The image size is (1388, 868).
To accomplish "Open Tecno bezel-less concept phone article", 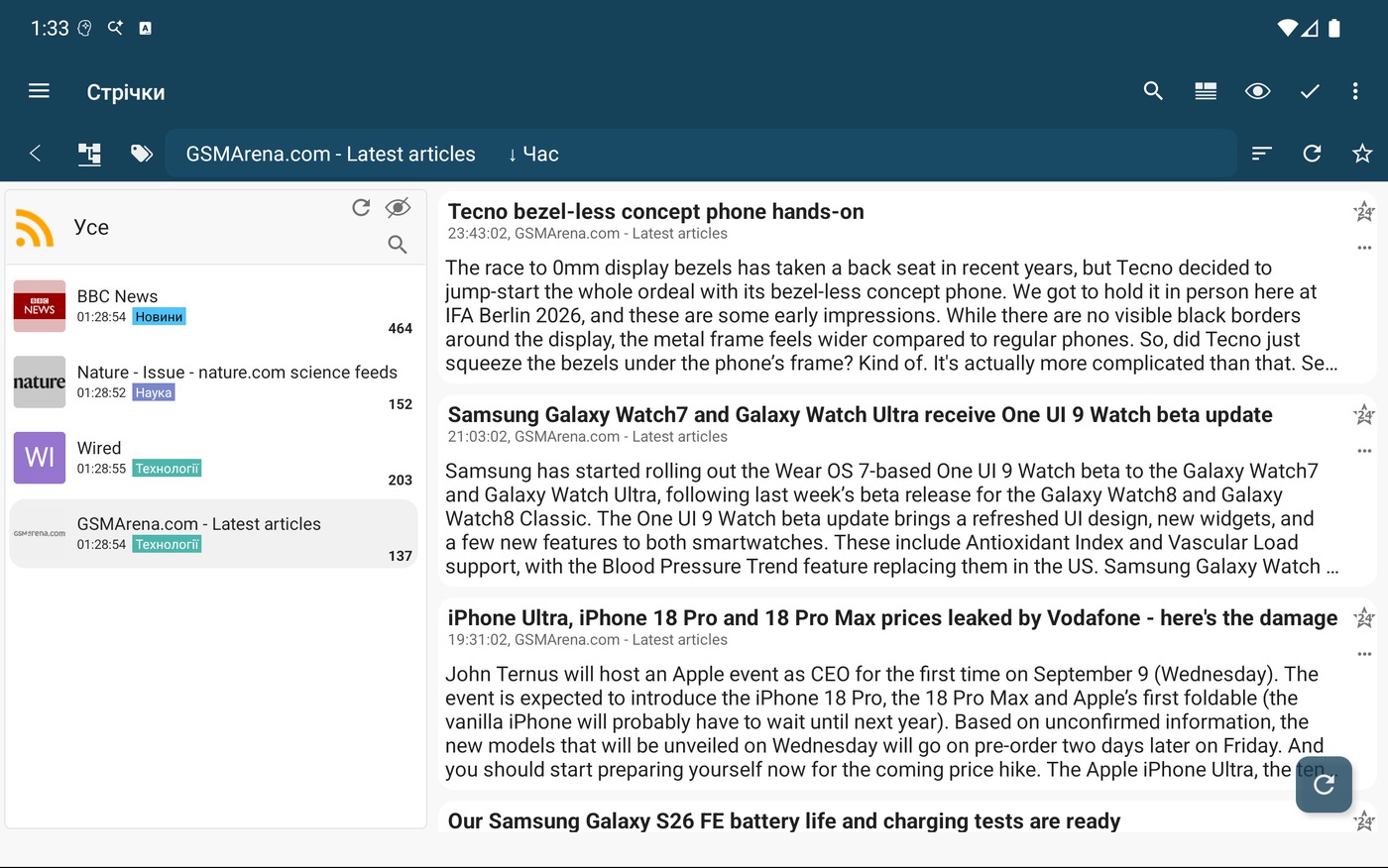I will pyautogui.click(x=655, y=211).
